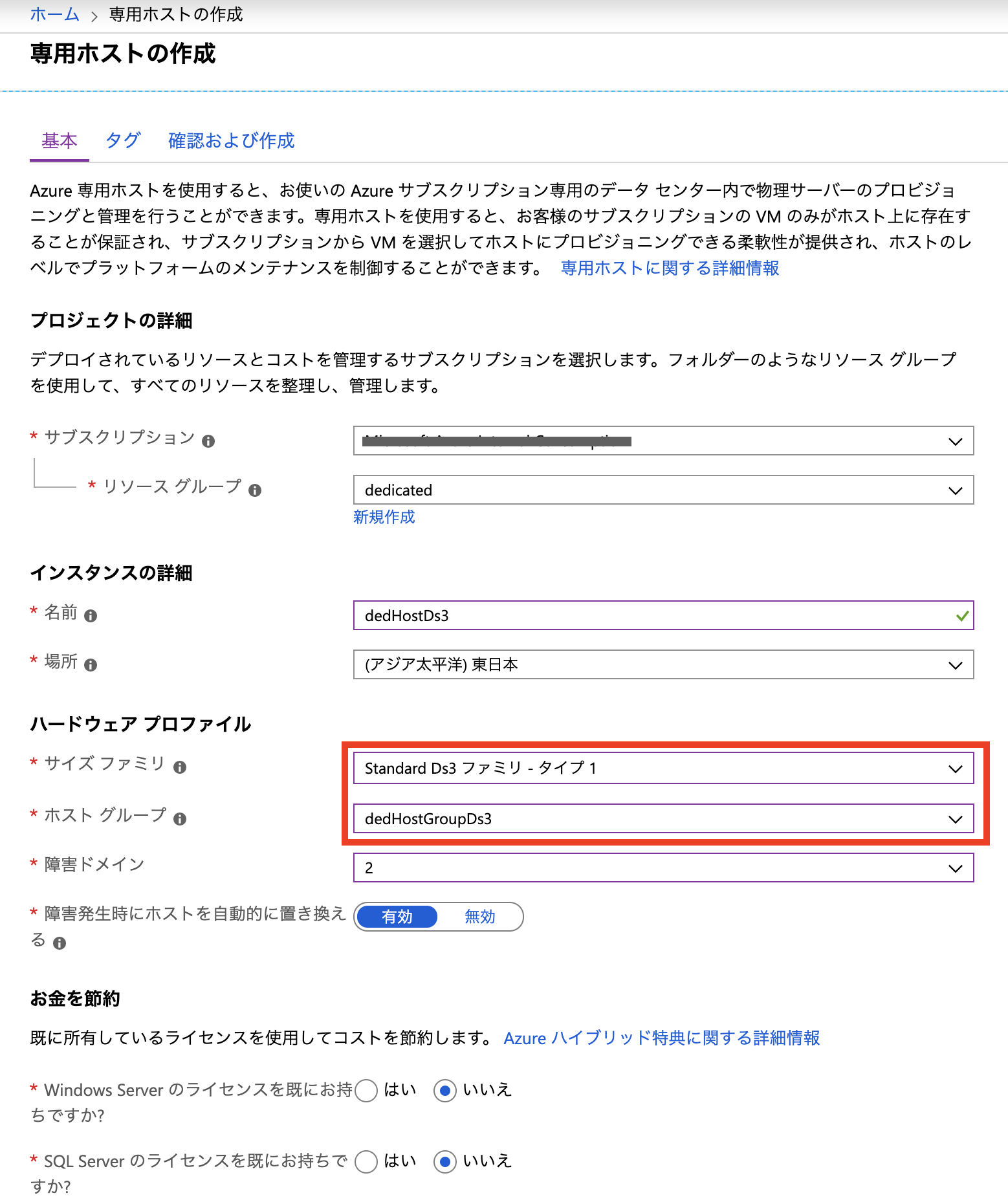This screenshot has height=1202, width=1008.
Task: Set automatic host replacement to 有効
Action: [x=397, y=917]
